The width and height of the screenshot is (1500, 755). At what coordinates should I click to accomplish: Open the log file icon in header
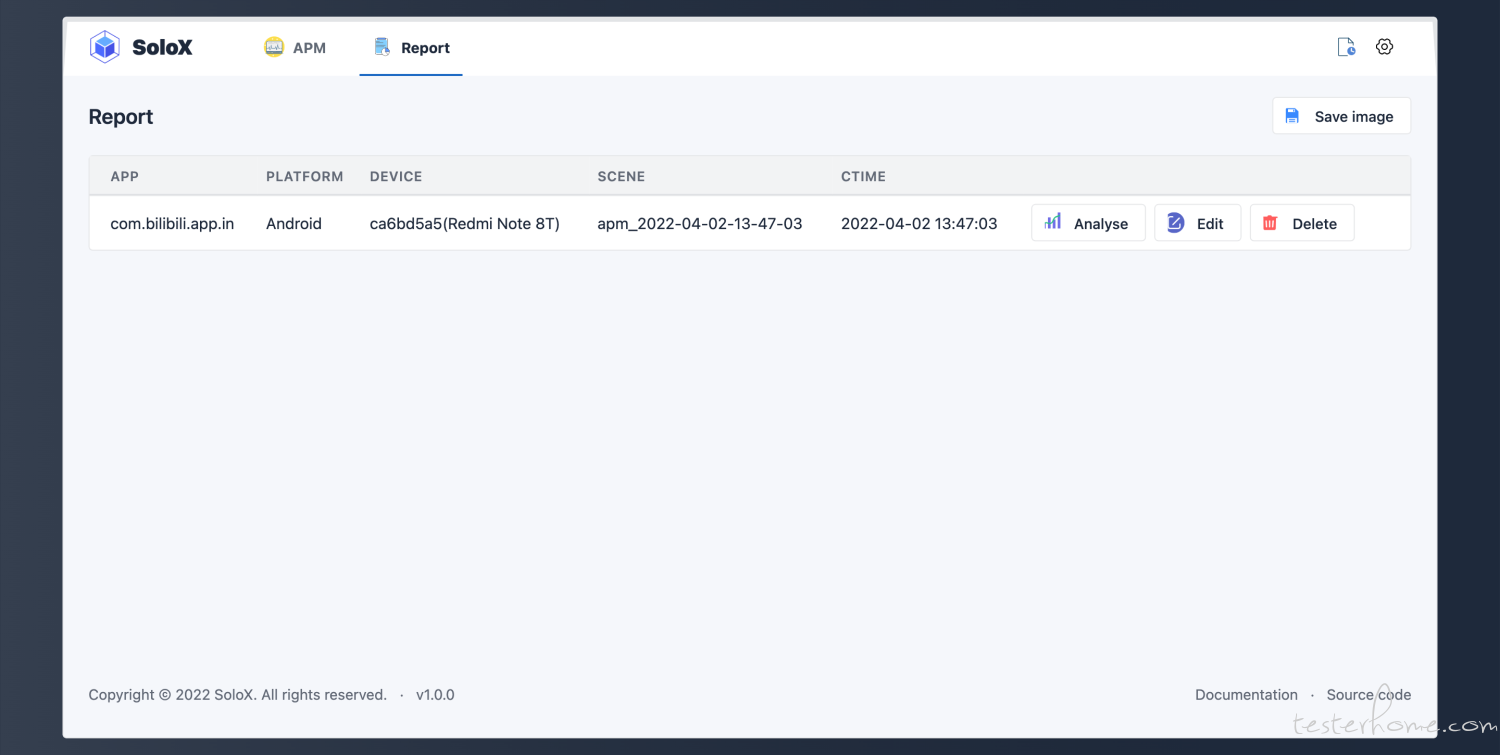point(1346,47)
